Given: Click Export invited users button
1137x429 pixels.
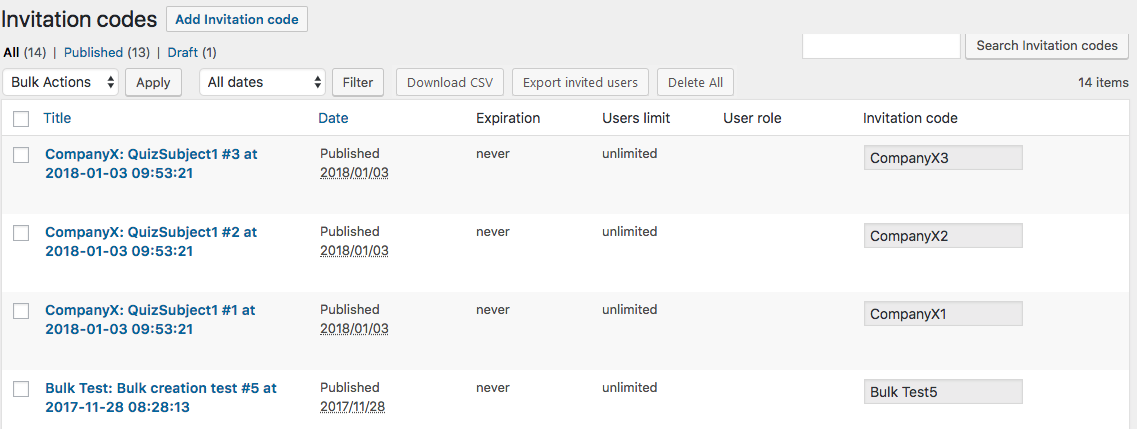Looking at the screenshot, I should click(x=580, y=83).
